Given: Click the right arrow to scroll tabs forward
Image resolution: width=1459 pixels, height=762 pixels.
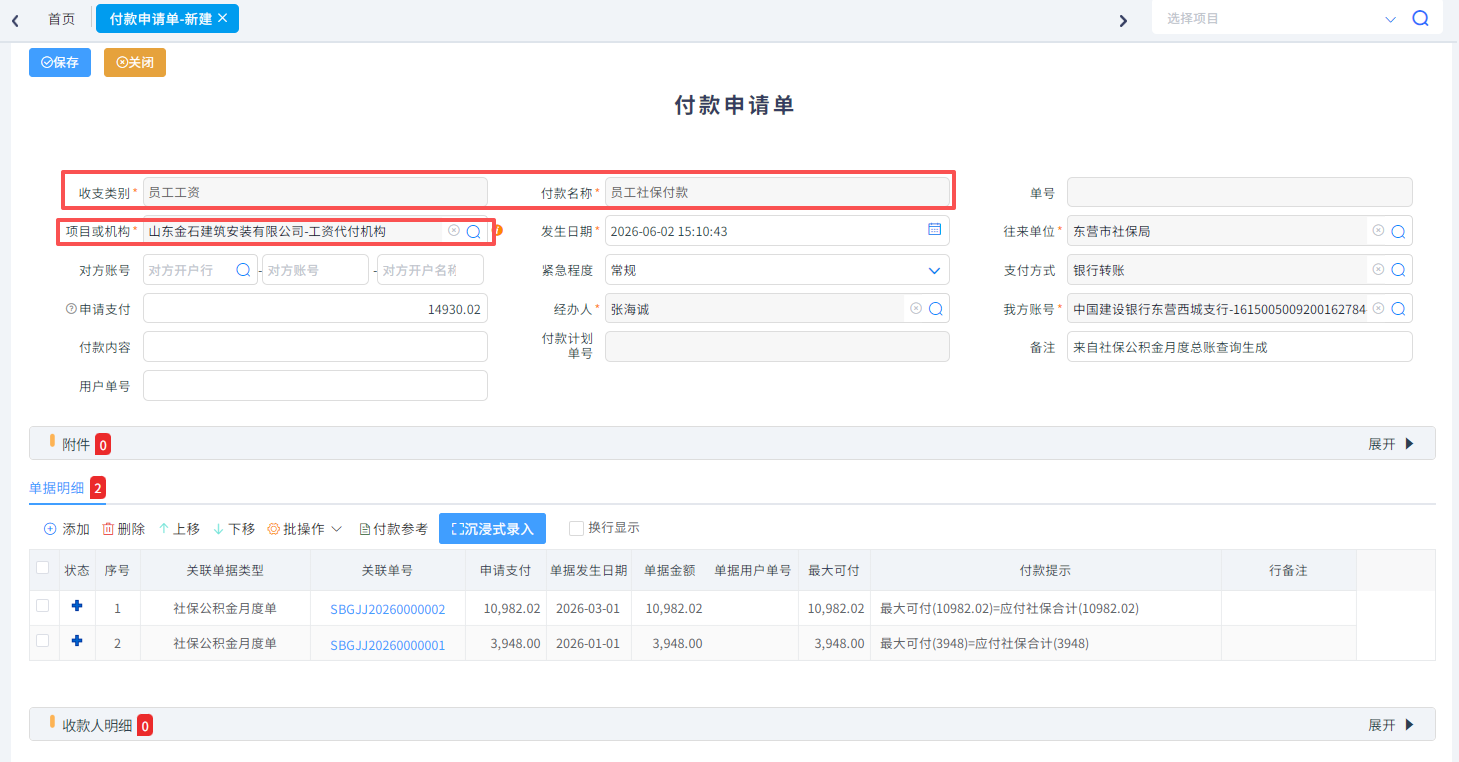Looking at the screenshot, I should click(x=1123, y=20).
